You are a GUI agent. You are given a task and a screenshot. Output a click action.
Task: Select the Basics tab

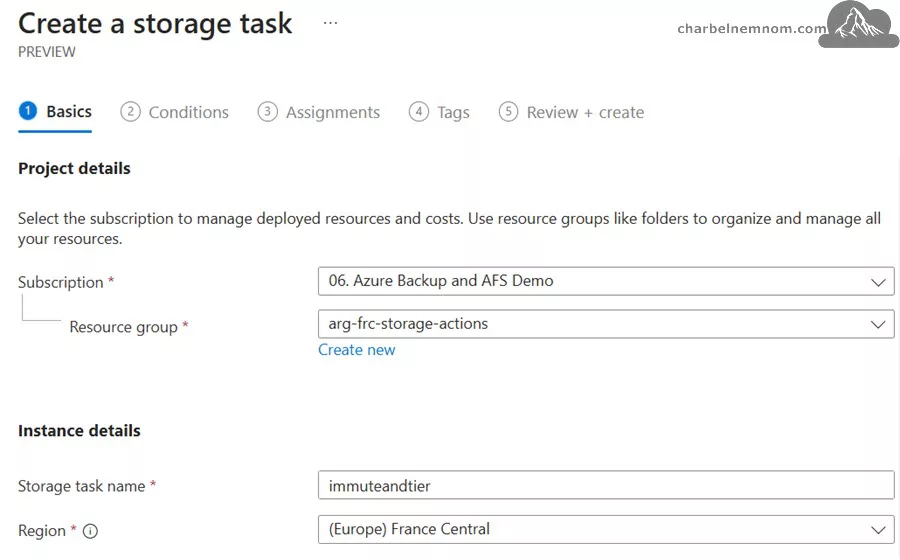click(x=55, y=112)
